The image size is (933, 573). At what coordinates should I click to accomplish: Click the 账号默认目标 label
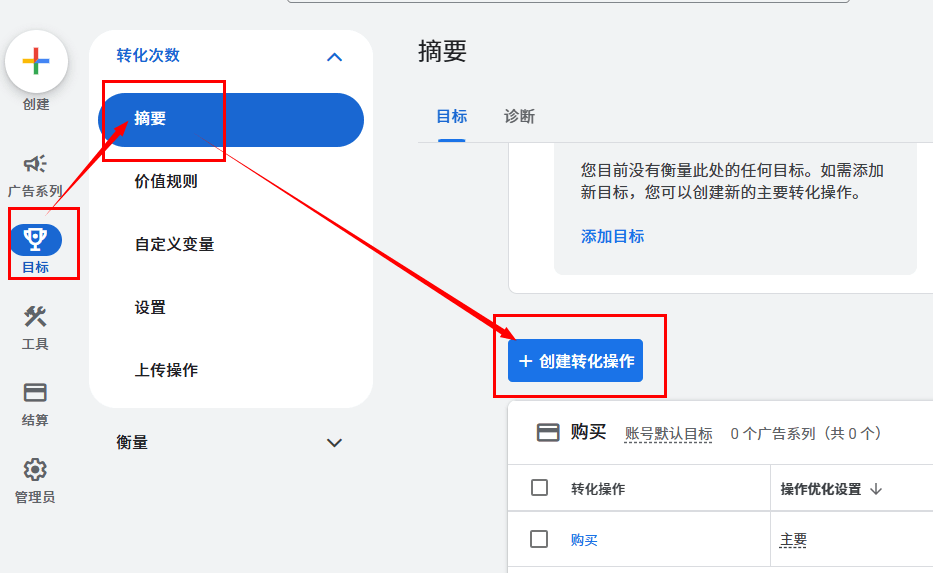pyautogui.click(x=668, y=434)
